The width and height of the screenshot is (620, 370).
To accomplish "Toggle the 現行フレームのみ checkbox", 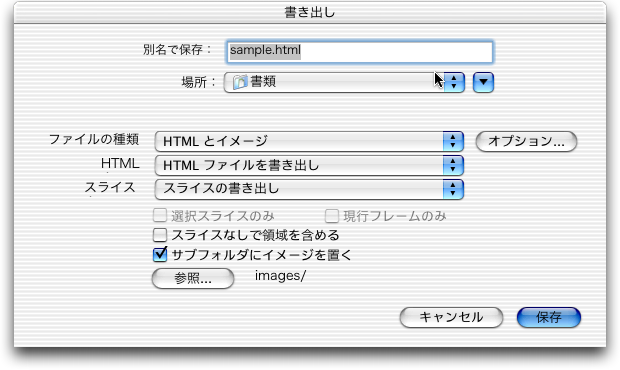I will click(332, 216).
